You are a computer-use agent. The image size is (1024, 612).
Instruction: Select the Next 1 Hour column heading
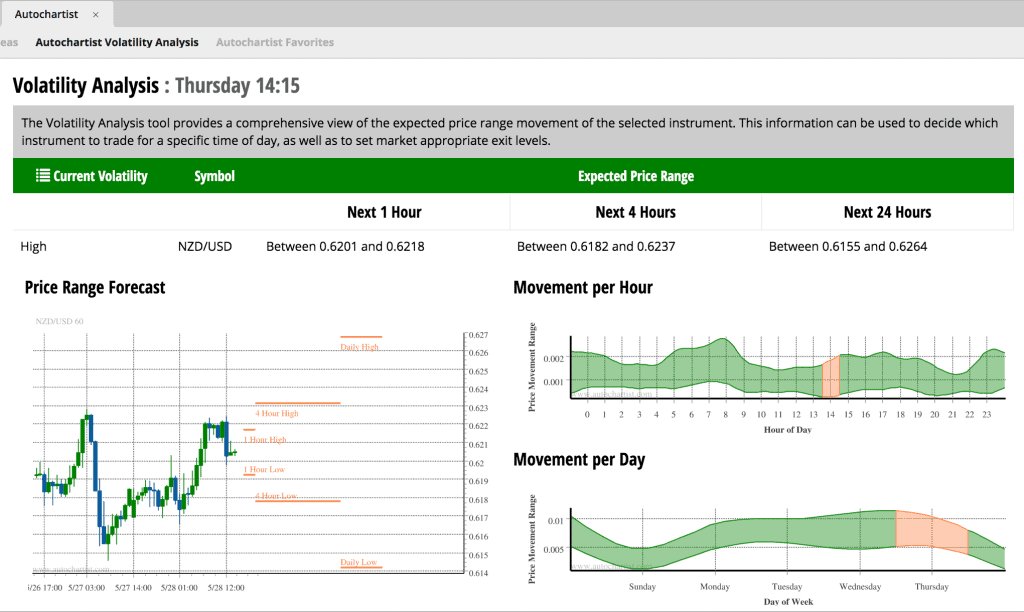pyautogui.click(x=384, y=212)
